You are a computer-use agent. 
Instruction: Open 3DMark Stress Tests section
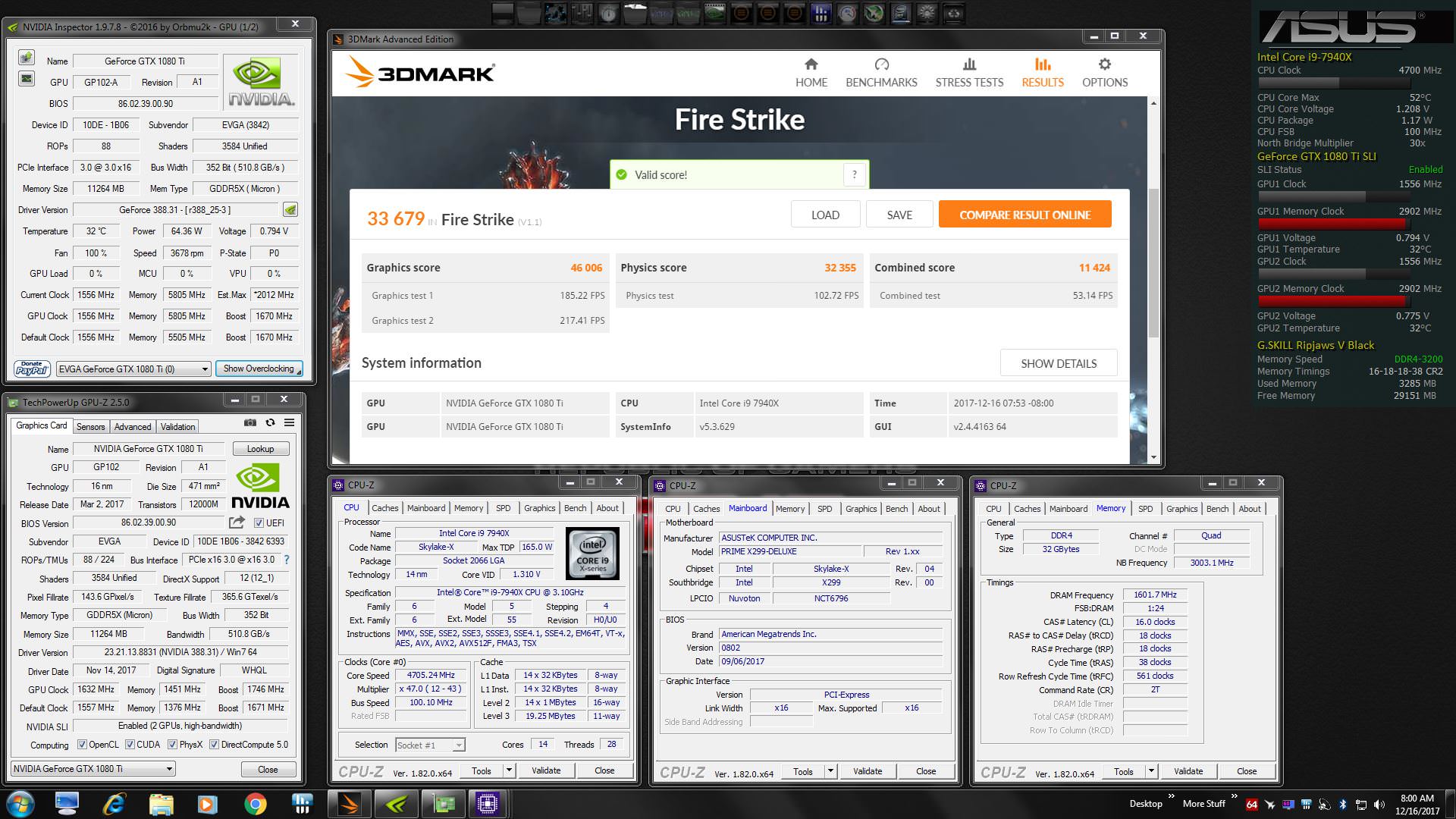tap(969, 73)
